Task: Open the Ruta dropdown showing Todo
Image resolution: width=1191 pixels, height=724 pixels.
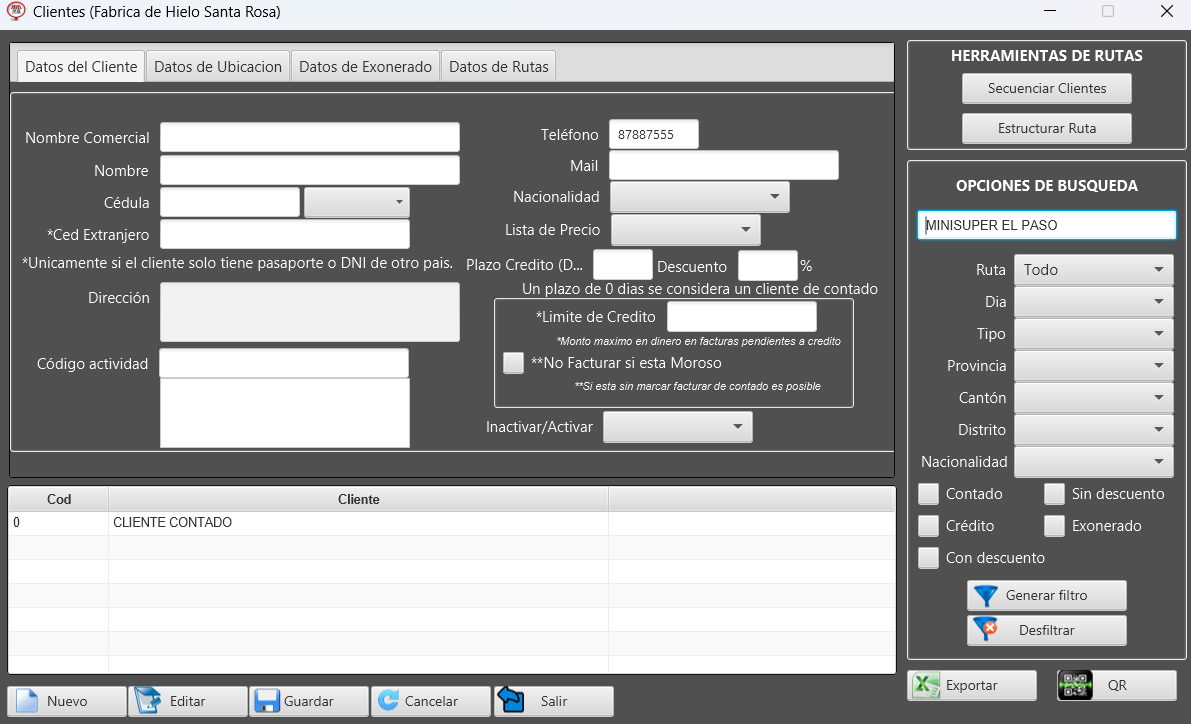Action: click(x=1093, y=270)
